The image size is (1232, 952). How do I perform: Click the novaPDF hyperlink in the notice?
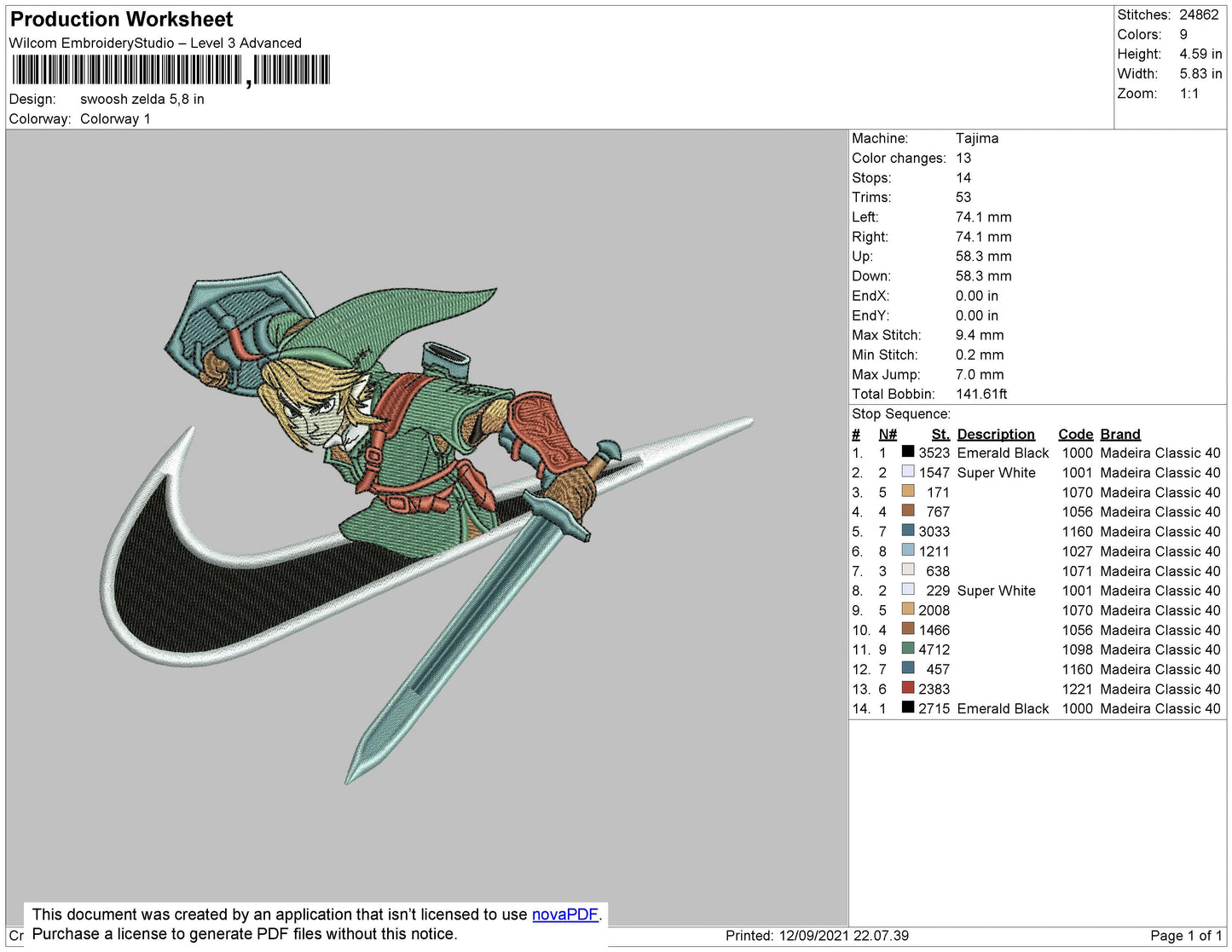point(564,914)
